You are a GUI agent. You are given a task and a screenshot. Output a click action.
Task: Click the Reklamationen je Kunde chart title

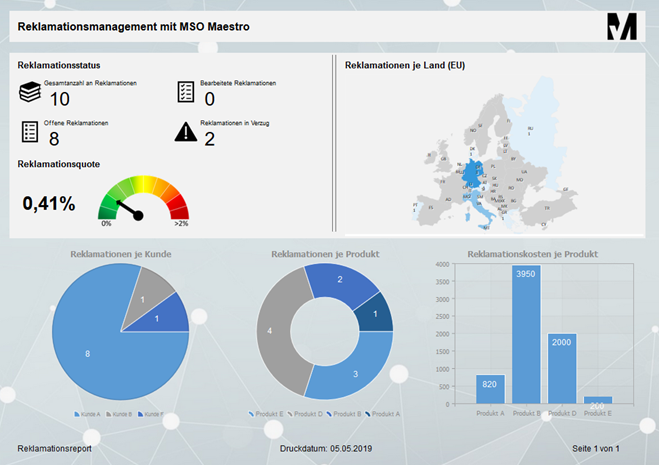(x=121, y=254)
